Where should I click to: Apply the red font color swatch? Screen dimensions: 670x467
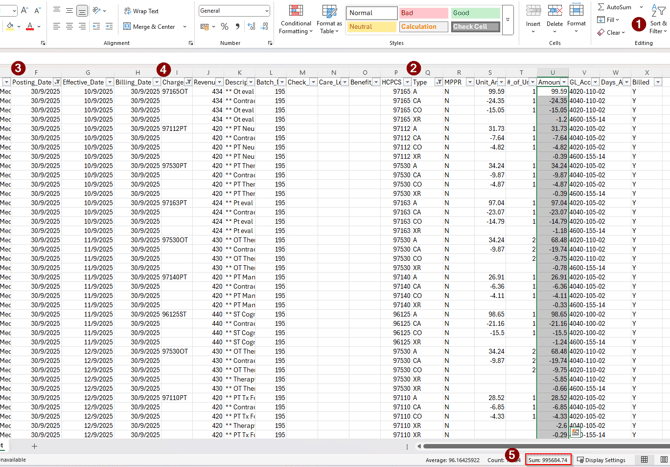30,27
